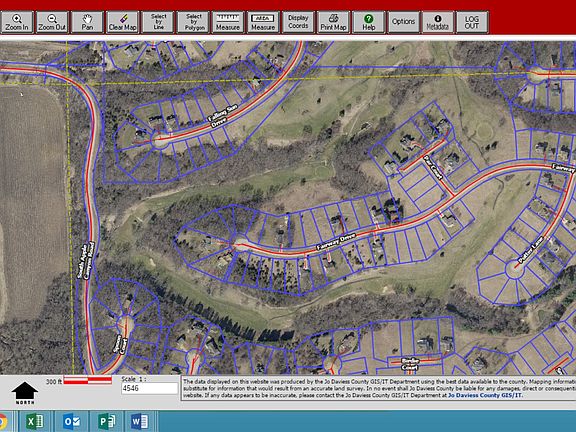Open Word from the taskbar
Image resolution: width=576 pixels, height=432 pixels.
pos(140,421)
